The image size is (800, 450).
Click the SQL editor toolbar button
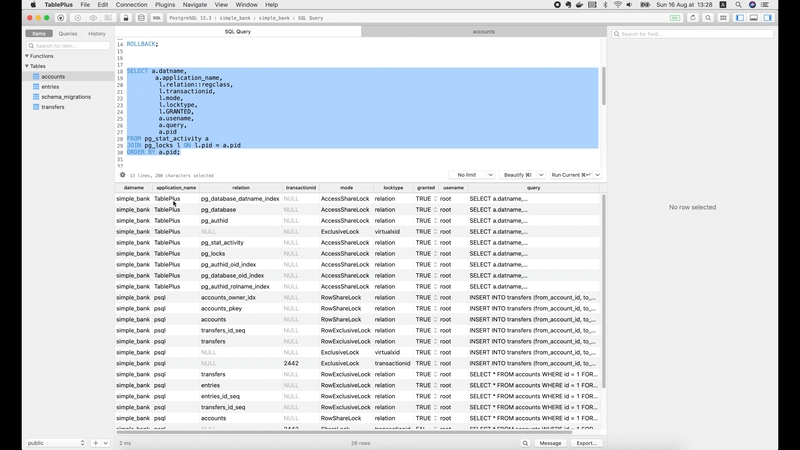(x=157, y=17)
